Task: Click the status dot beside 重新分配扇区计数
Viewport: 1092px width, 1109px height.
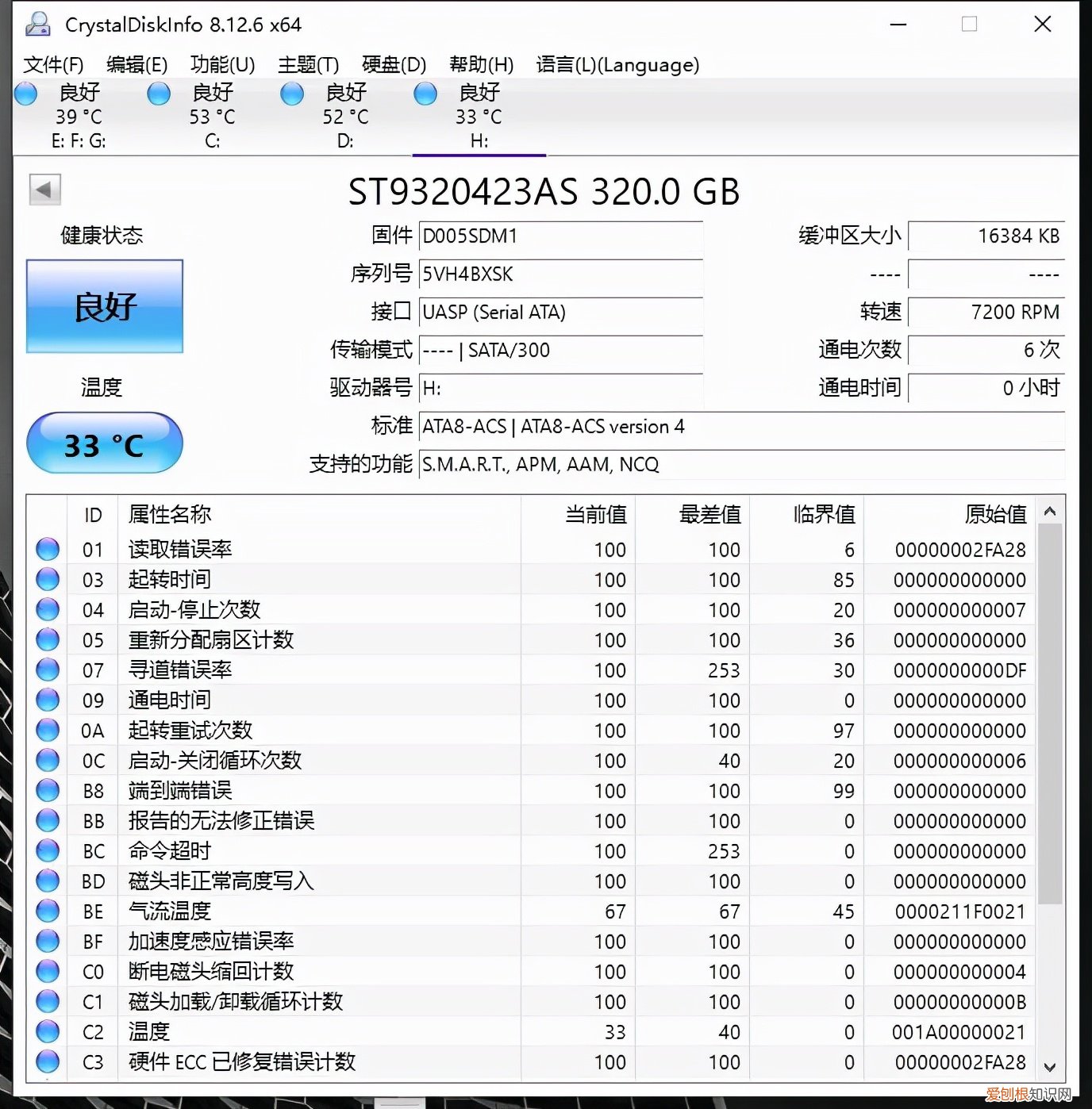Action: point(48,639)
